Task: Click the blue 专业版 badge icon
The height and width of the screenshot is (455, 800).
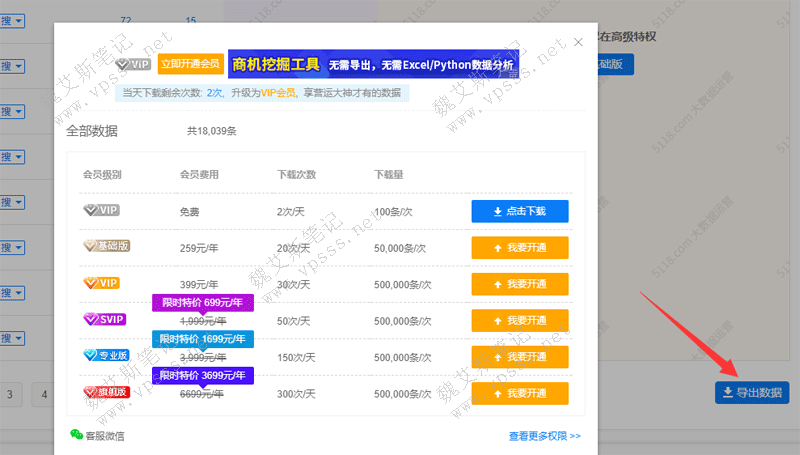Action: point(105,357)
